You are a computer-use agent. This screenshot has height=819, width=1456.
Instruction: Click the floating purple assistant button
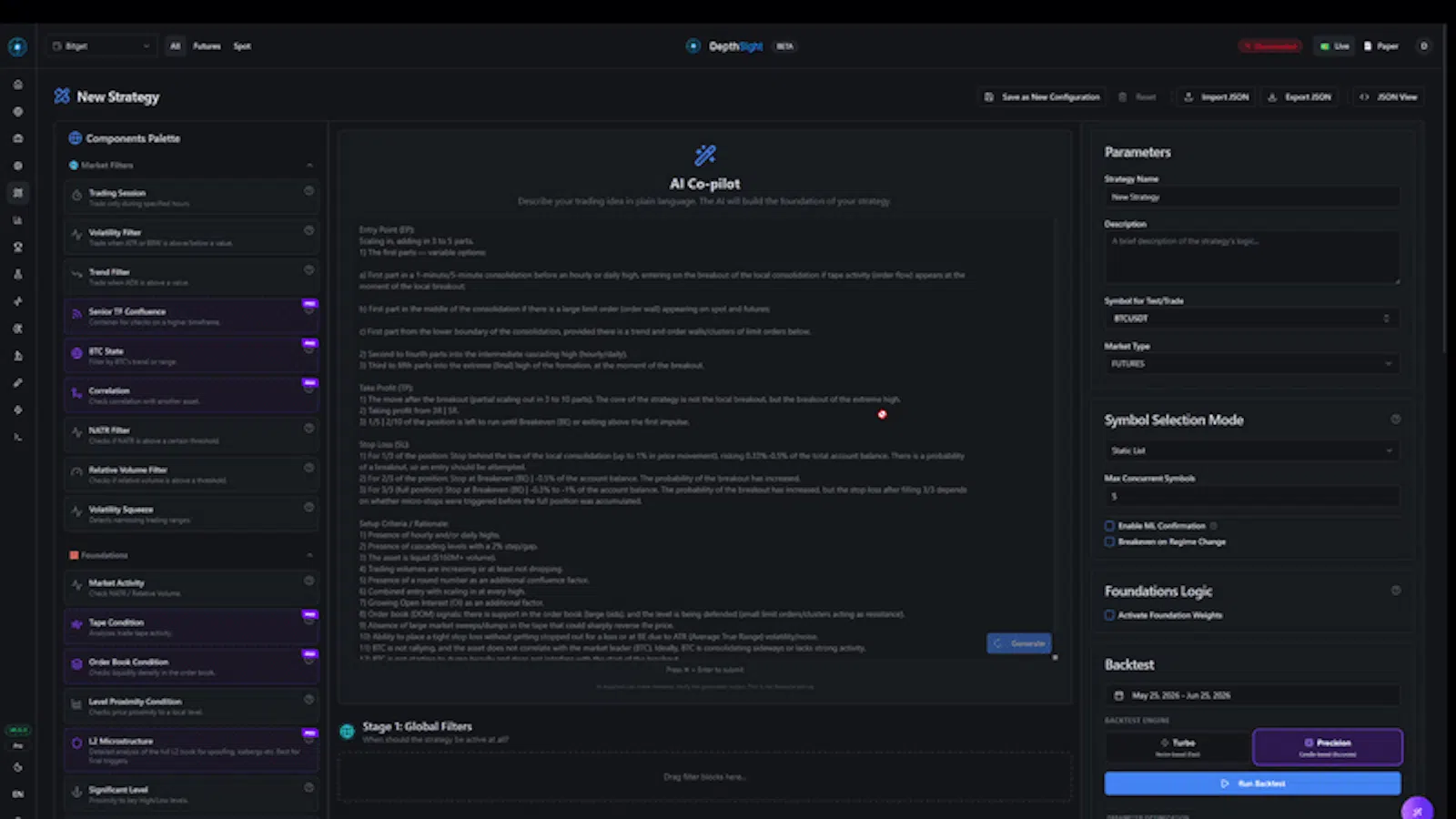pos(1418,809)
